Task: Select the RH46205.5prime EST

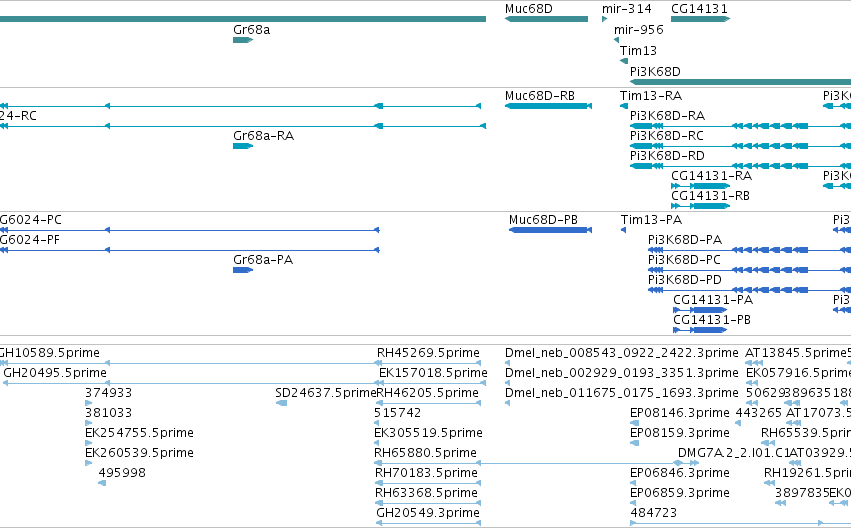Action: point(428,393)
